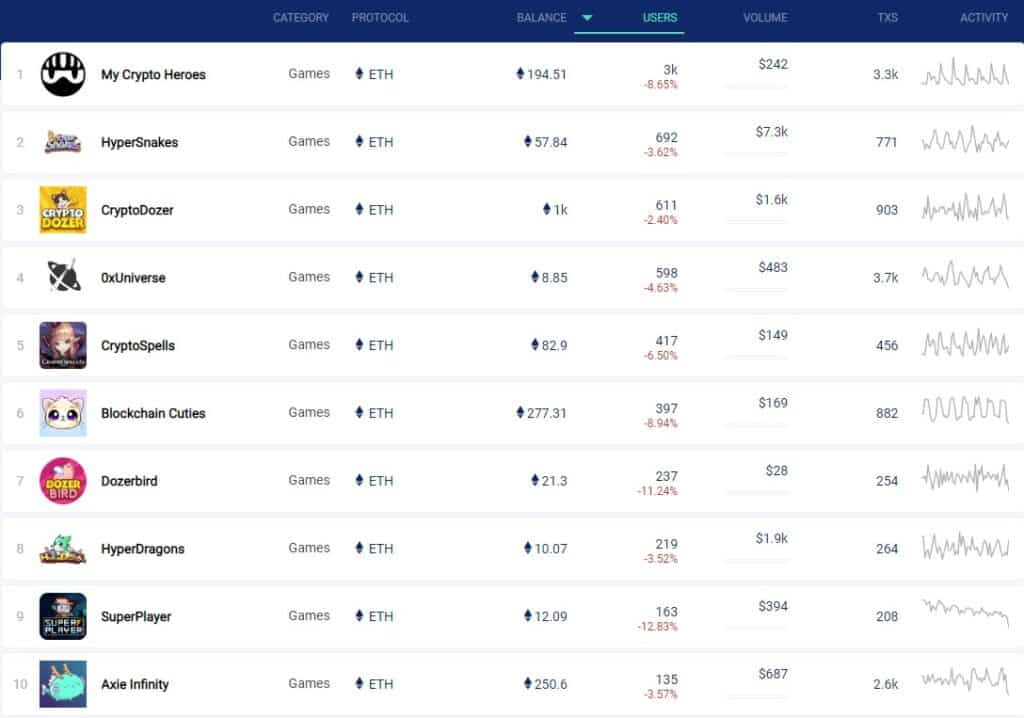Click the 417 users value for CryptoSpells

(x=667, y=340)
